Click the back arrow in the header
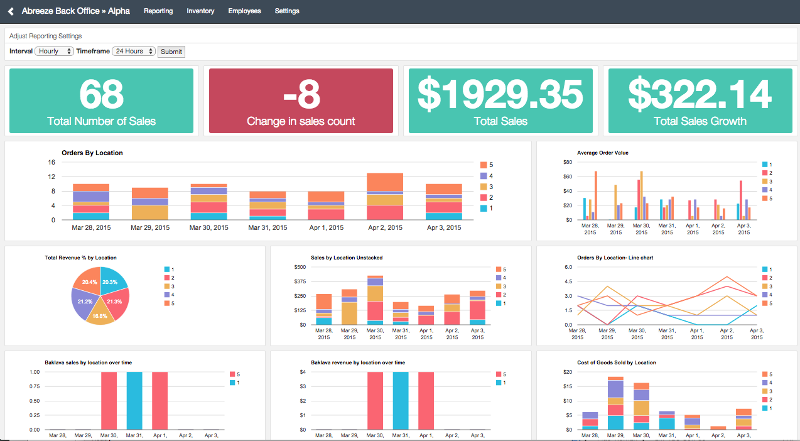Screen dimensions: 800x441 coord(12,11)
